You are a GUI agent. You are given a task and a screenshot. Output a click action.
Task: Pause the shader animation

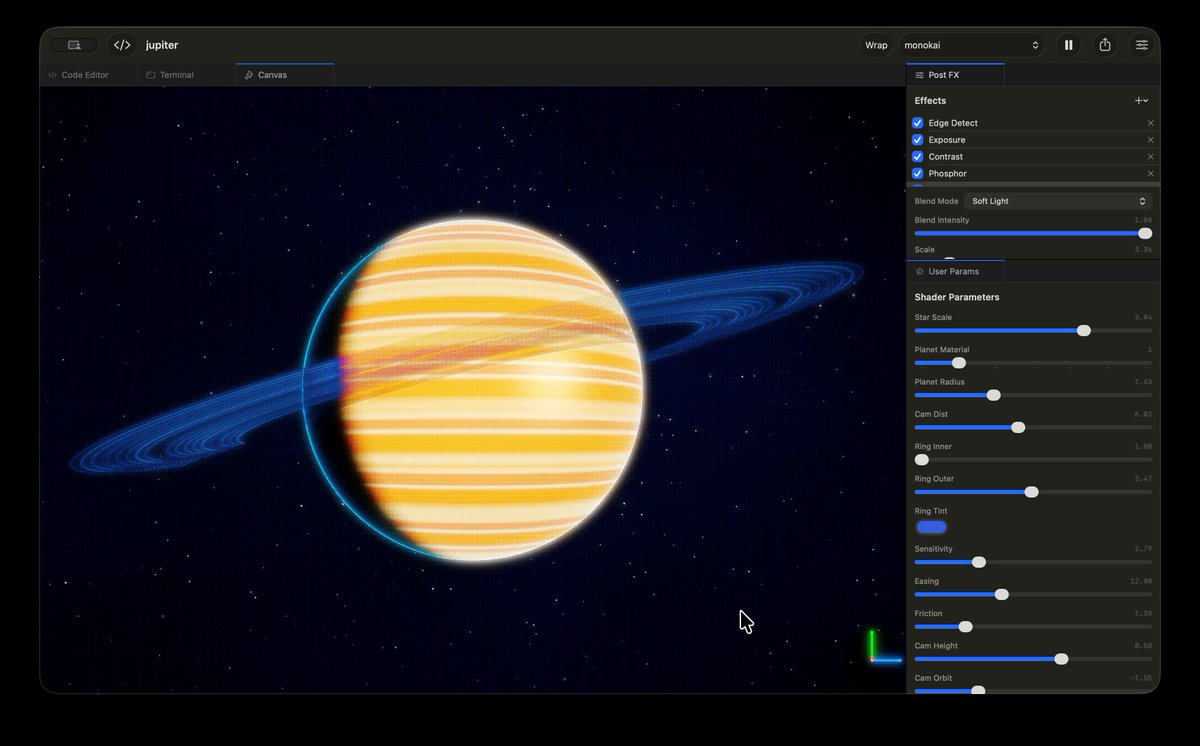pyautogui.click(x=1069, y=45)
